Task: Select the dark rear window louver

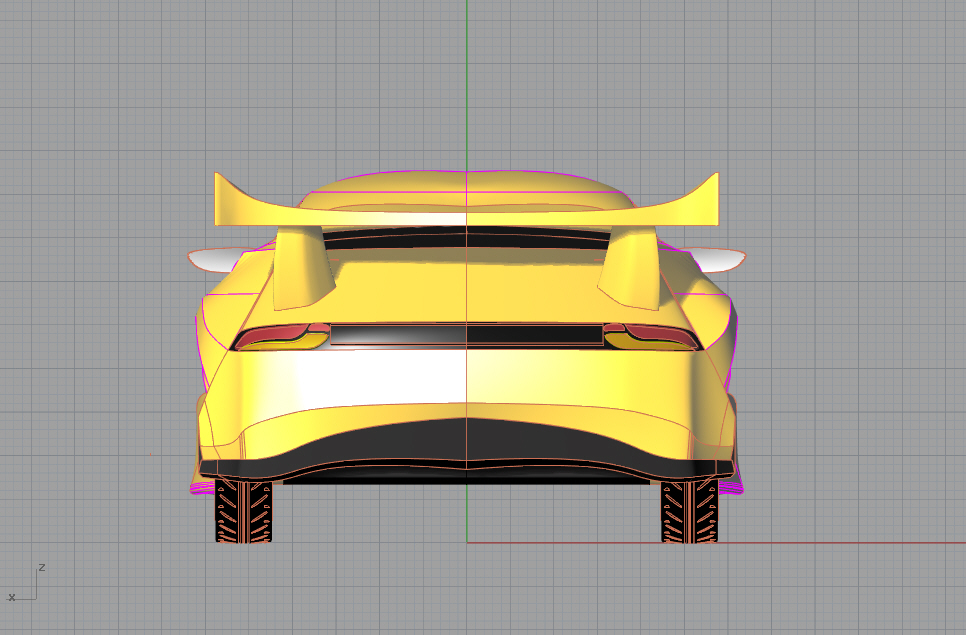Action: [466, 238]
